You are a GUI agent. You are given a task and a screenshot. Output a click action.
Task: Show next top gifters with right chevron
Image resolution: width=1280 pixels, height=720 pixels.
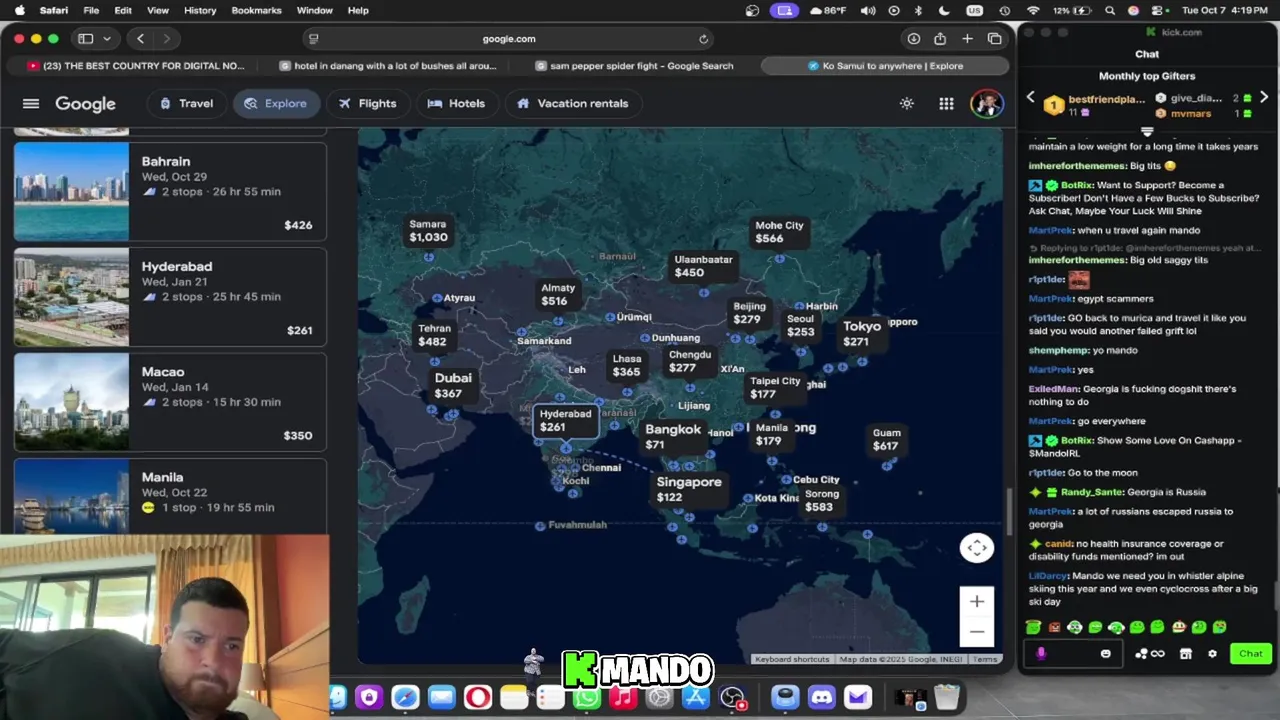click(x=1264, y=98)
